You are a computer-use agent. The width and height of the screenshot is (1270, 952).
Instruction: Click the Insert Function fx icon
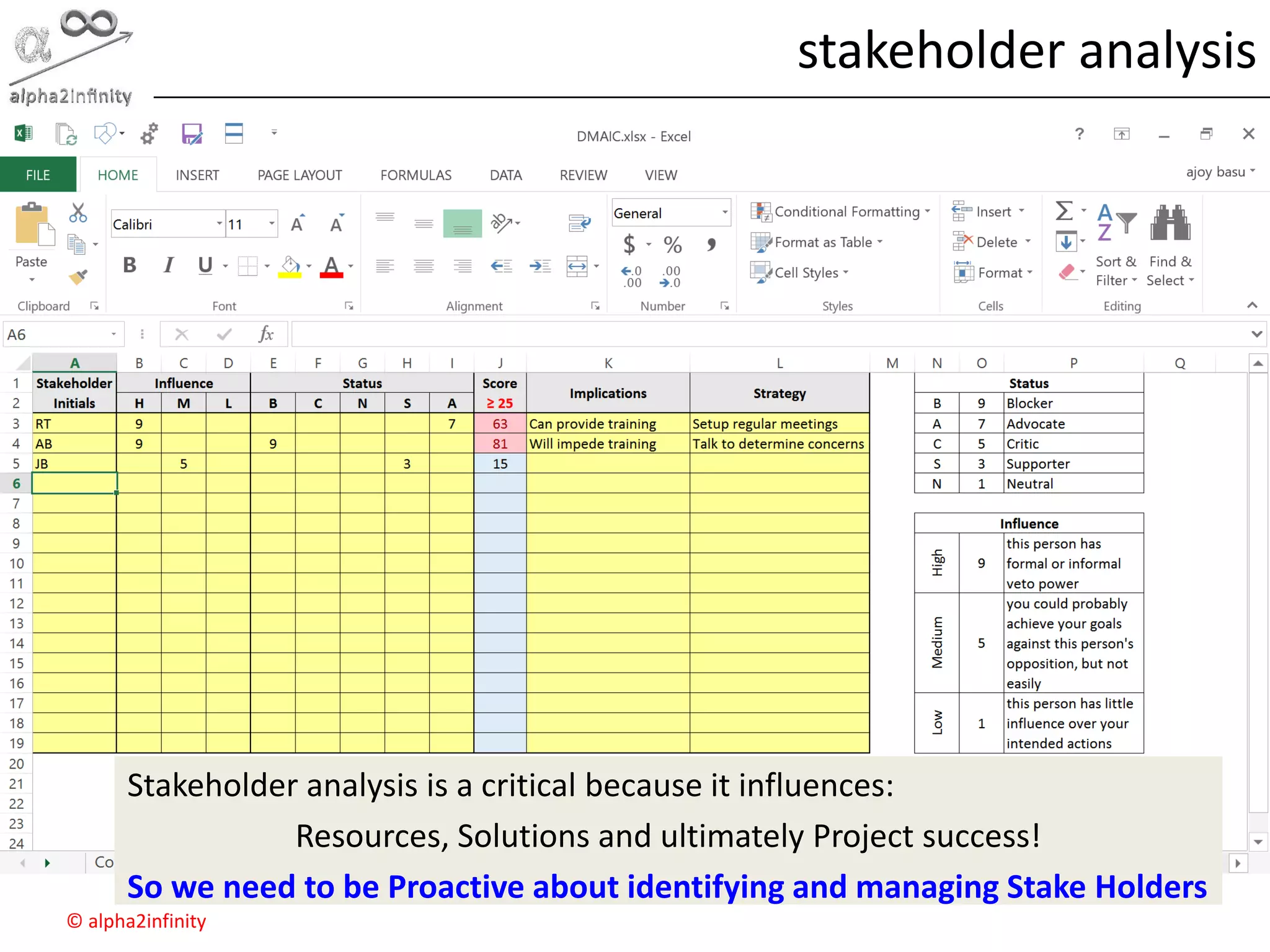click(x=266, y=335)
